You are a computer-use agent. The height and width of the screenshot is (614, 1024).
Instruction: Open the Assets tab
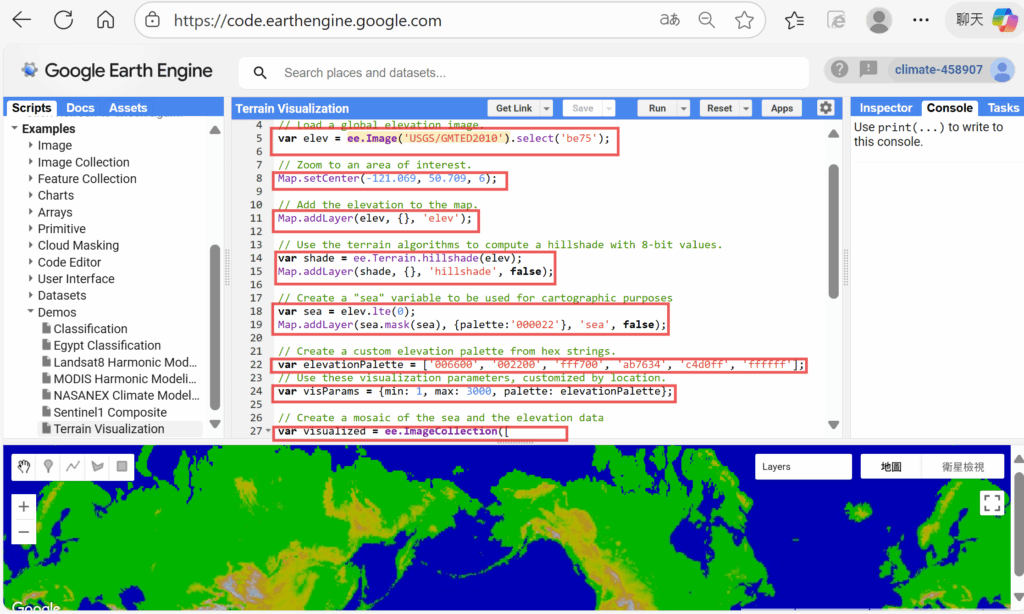pyautogui.click(x=128, y=108)
